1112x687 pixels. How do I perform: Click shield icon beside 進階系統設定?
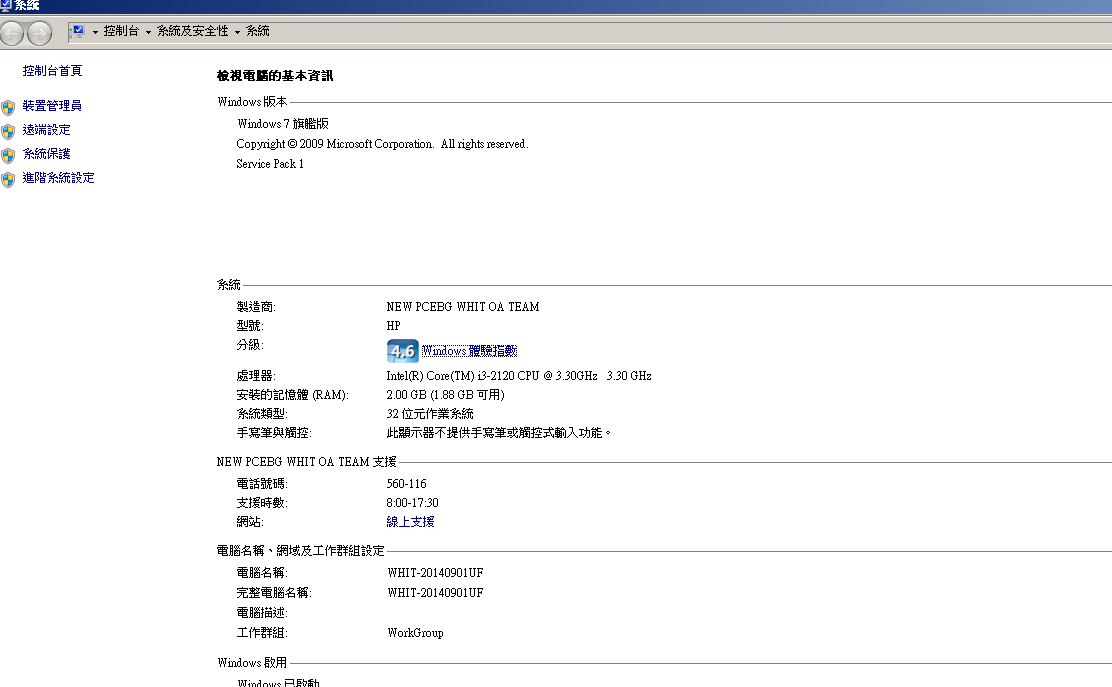click(x=8, y=180)
